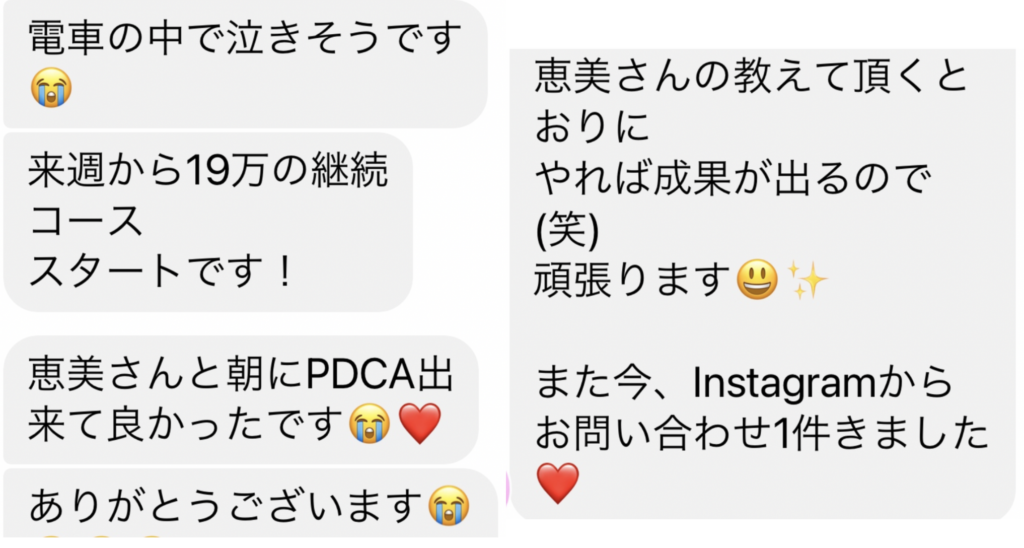Viewport: 1024px width, 548px height.
Task: Click the crying emoji after ありがとうございます
Action: (x=449, y=506)
